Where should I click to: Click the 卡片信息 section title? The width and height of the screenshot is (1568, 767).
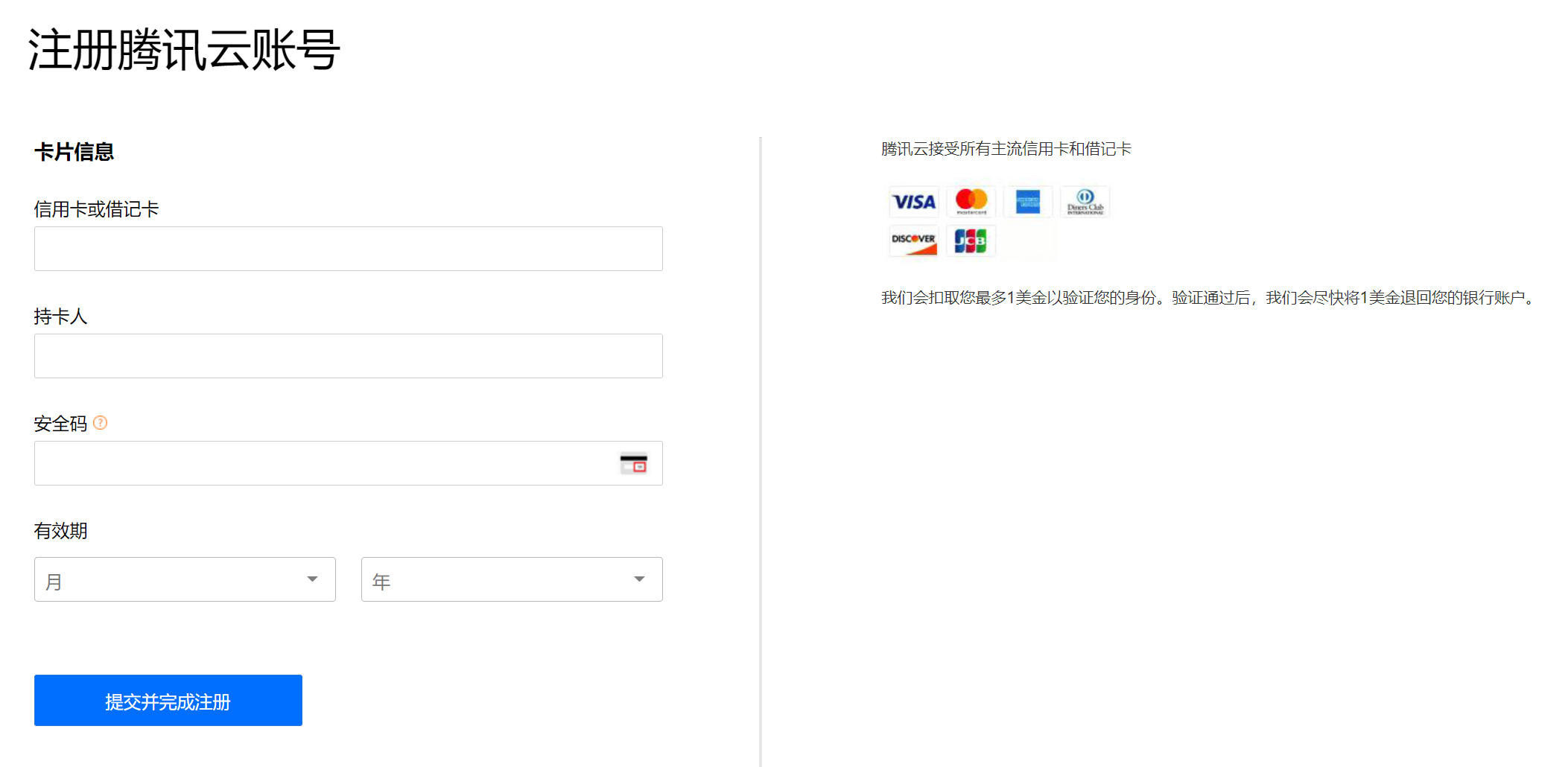[x=74, y=152]
